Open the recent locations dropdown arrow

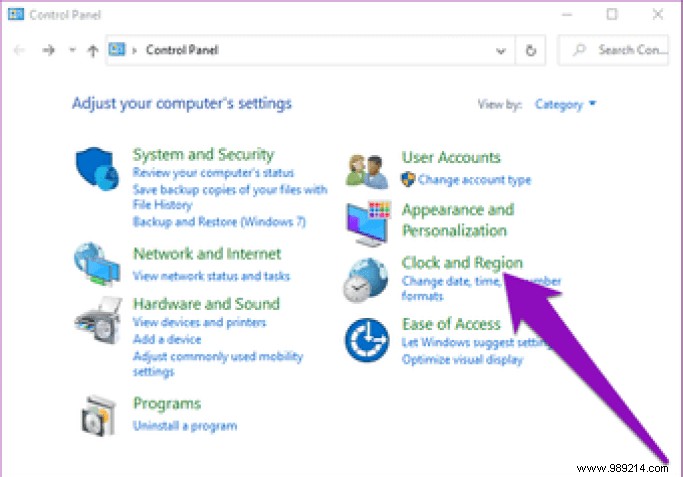click(x=72, y=50)
